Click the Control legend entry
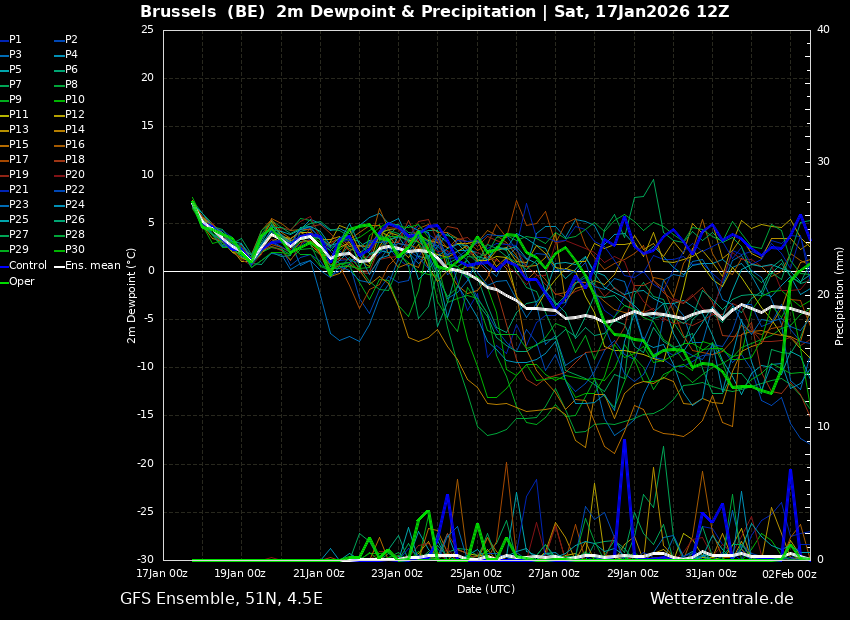The width and height of the screenshot is (850, 620). (24, 266)
